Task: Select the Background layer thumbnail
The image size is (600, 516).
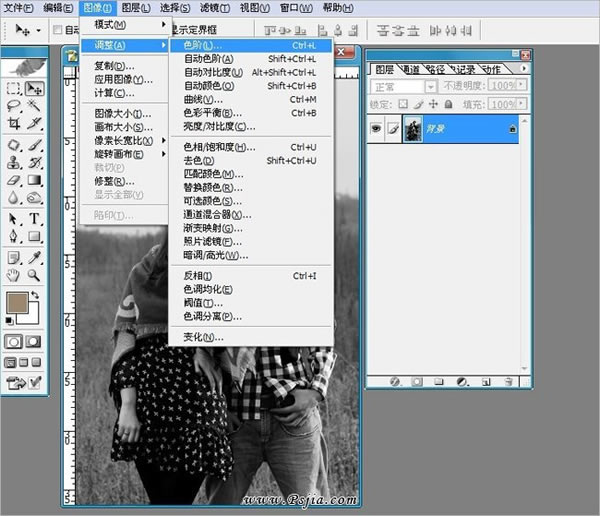Action: click(x=413, y=129)
